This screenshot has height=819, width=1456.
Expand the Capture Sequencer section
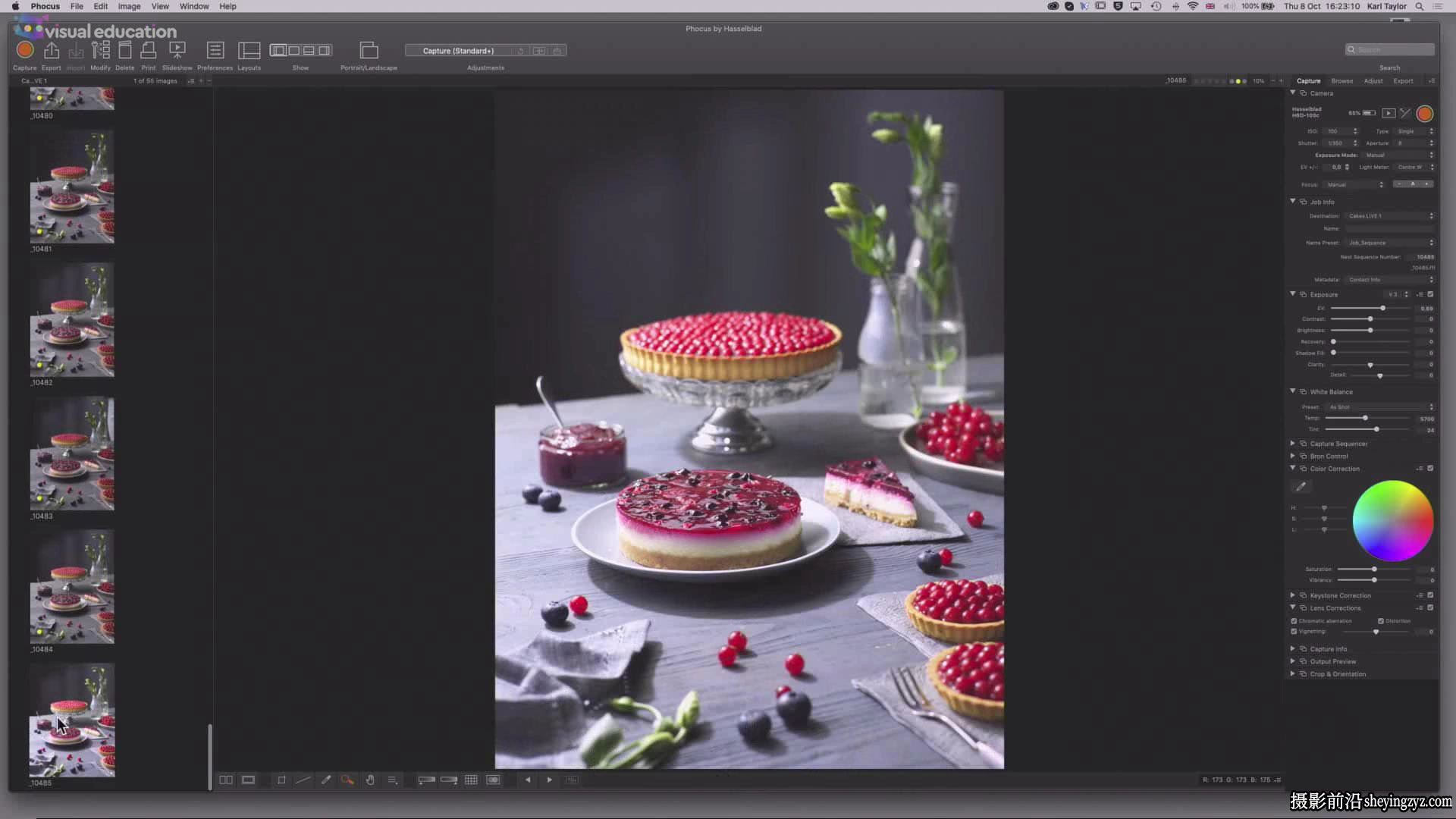click(1293, 444)
